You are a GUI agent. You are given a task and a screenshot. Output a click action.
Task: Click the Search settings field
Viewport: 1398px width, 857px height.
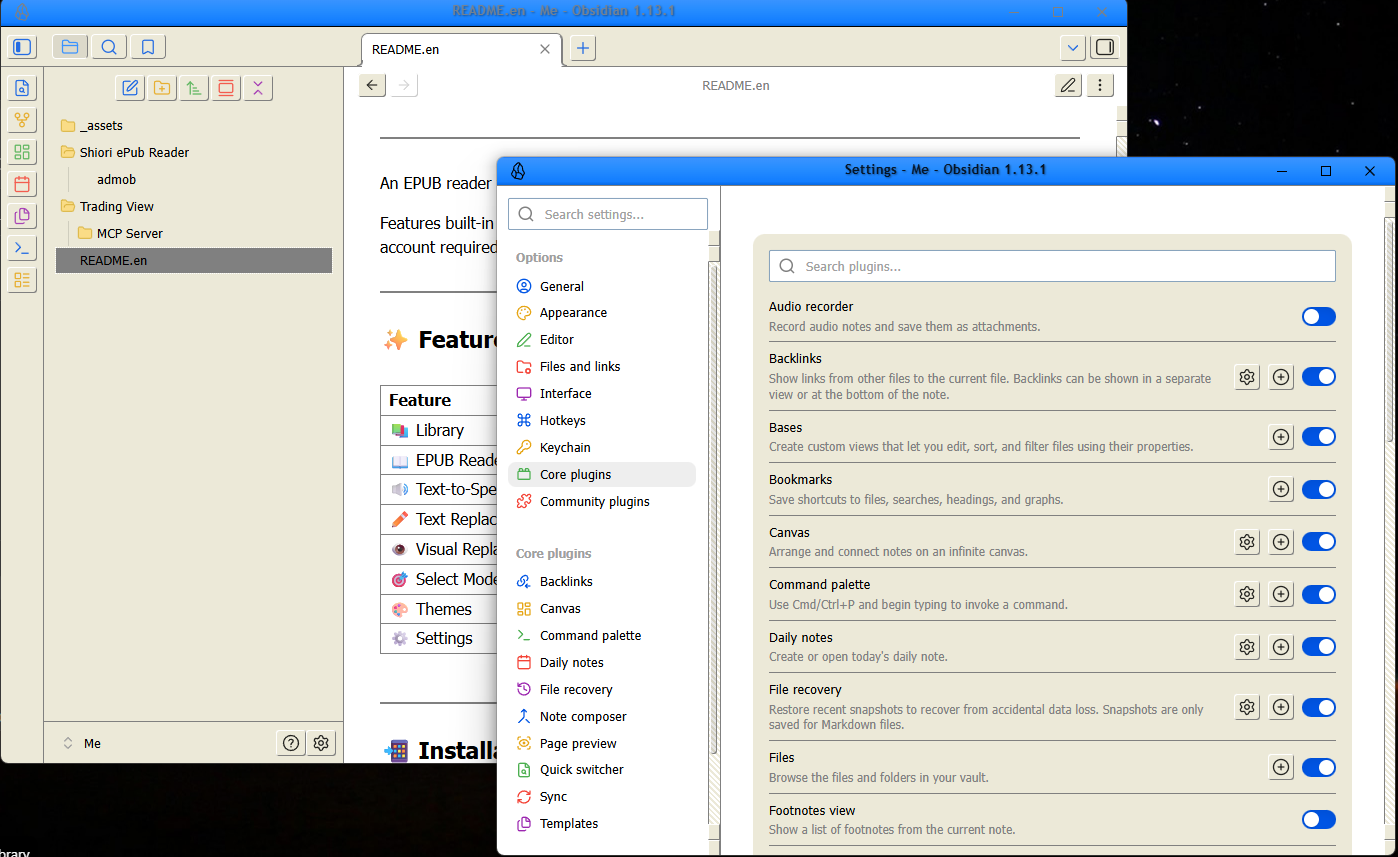point(608,214)
